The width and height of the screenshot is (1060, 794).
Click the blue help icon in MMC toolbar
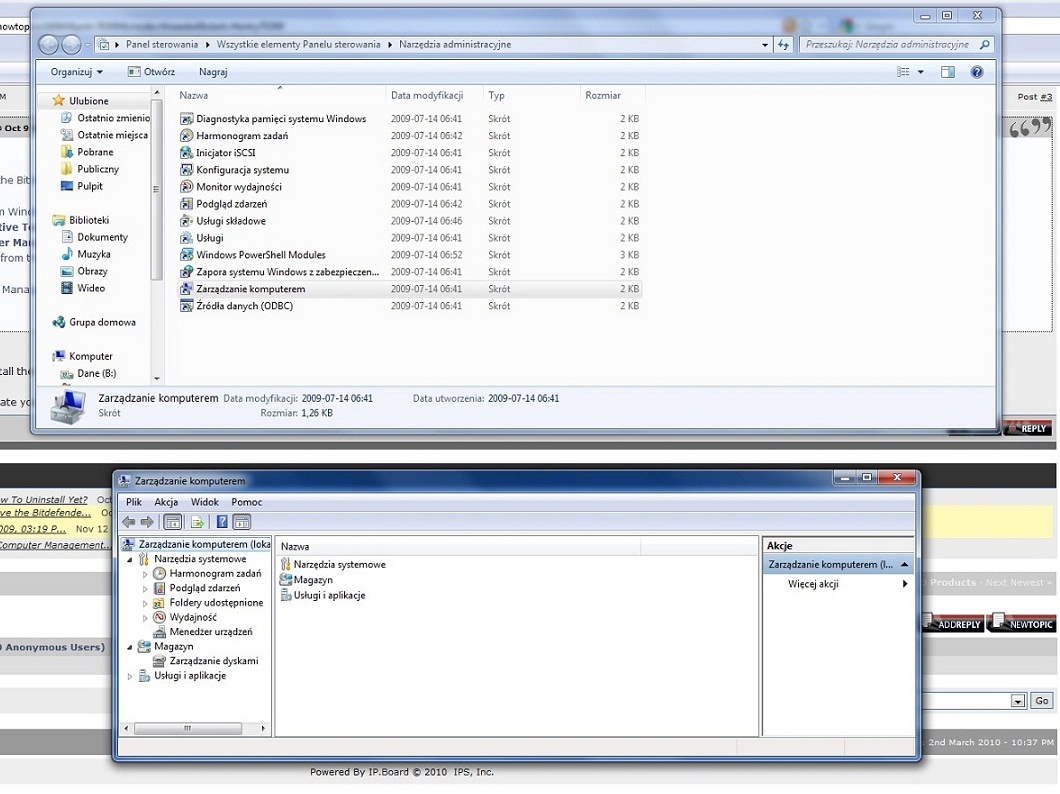pos(222,522)
